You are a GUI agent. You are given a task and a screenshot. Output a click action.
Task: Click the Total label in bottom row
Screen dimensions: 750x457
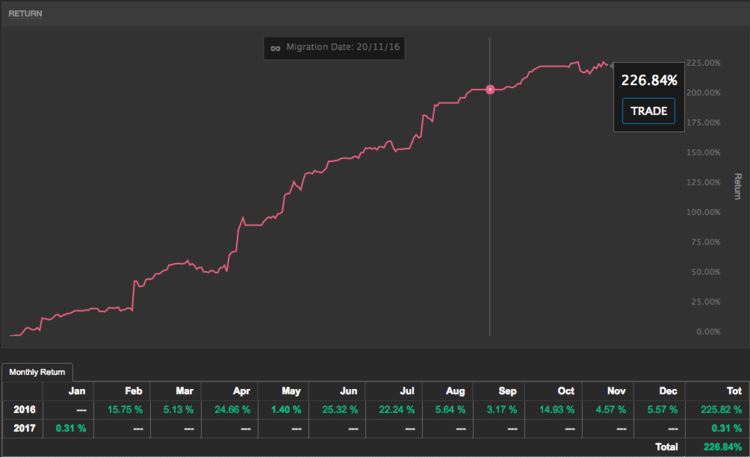[666, 447]
